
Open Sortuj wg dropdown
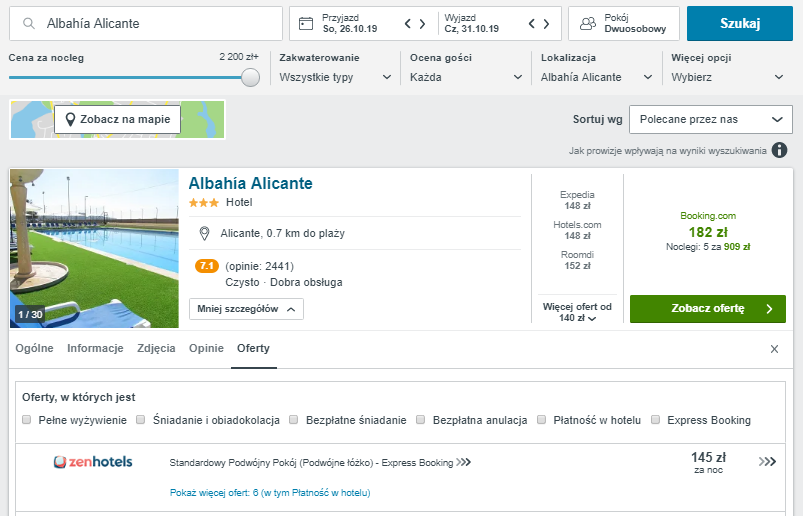[711, 120]
